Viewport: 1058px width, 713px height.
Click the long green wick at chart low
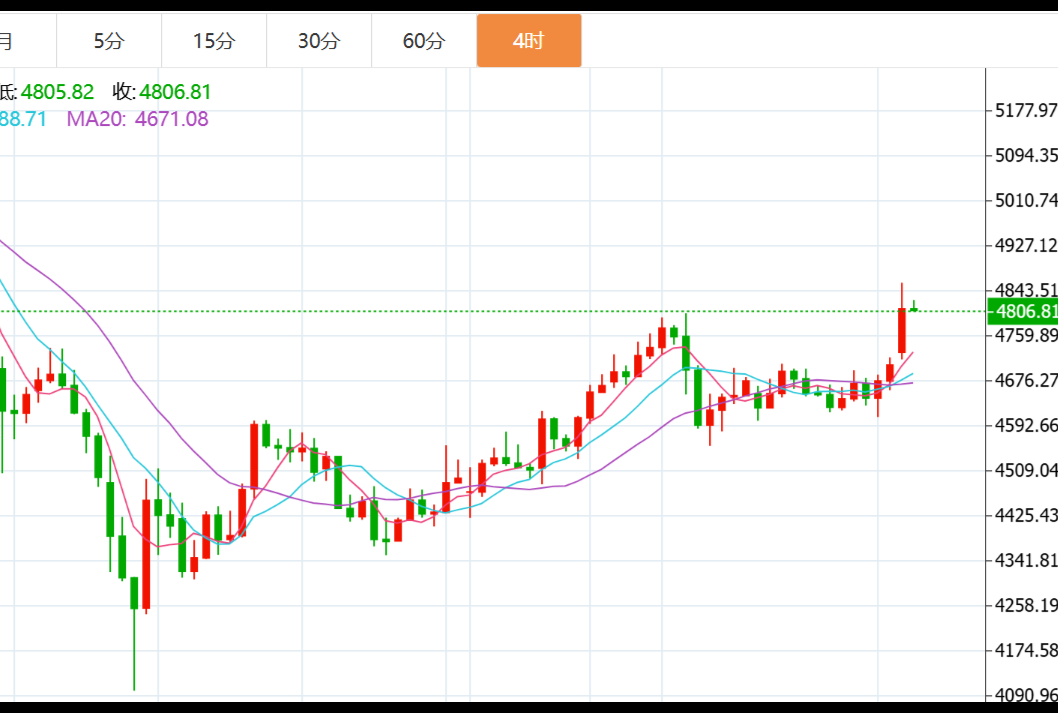pos(134,650)
